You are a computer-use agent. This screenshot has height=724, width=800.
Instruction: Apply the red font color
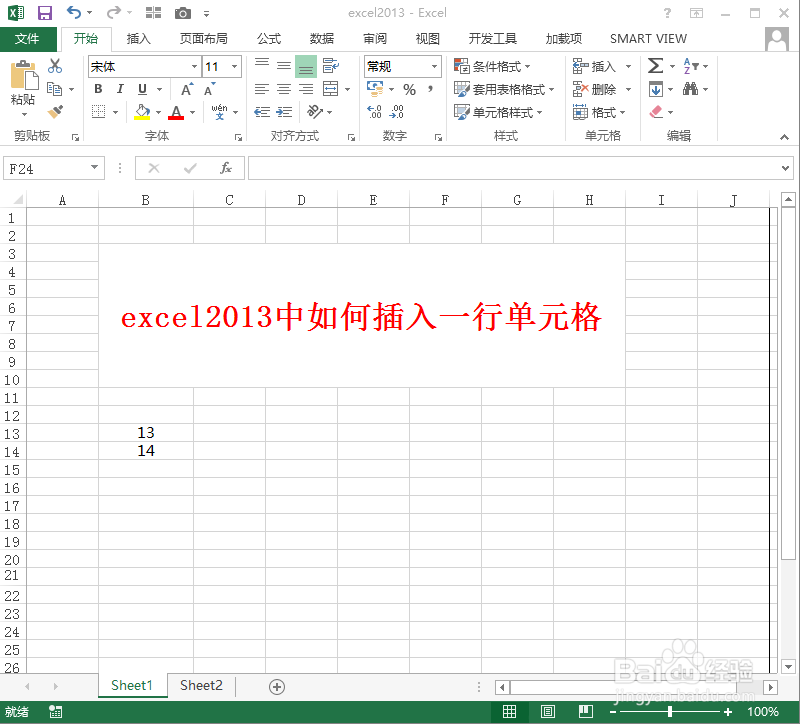[176, 112]
